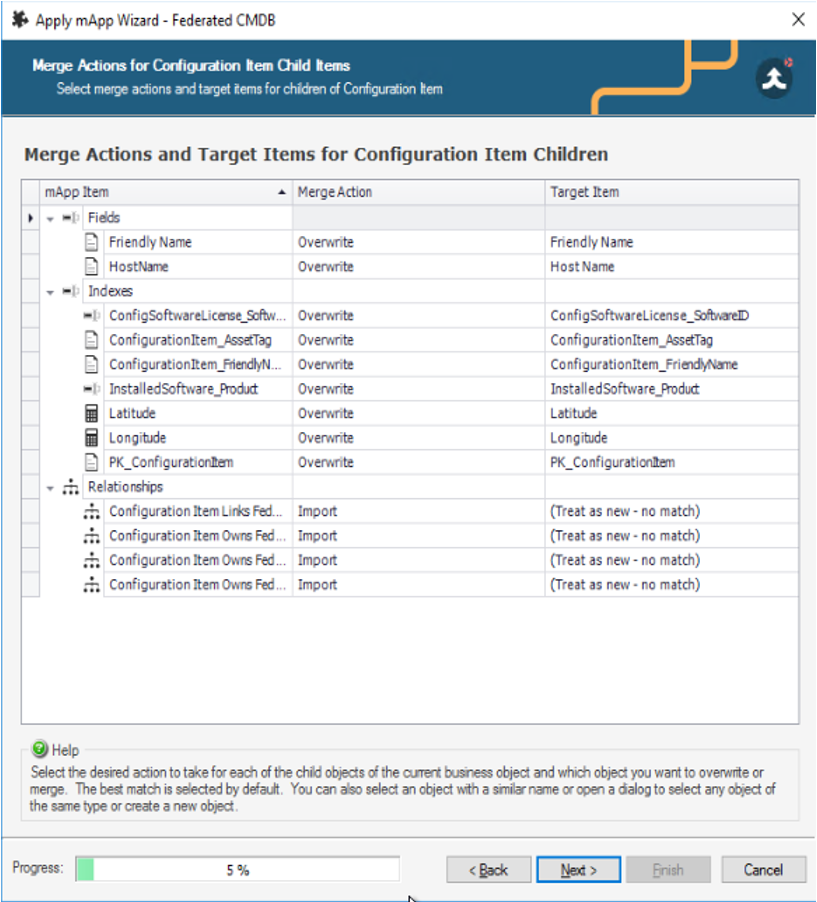The height and width of the screenshot is (902, 817).
Task: Select the Overwrite merge action for HostName
Action: tap(418, 267)
